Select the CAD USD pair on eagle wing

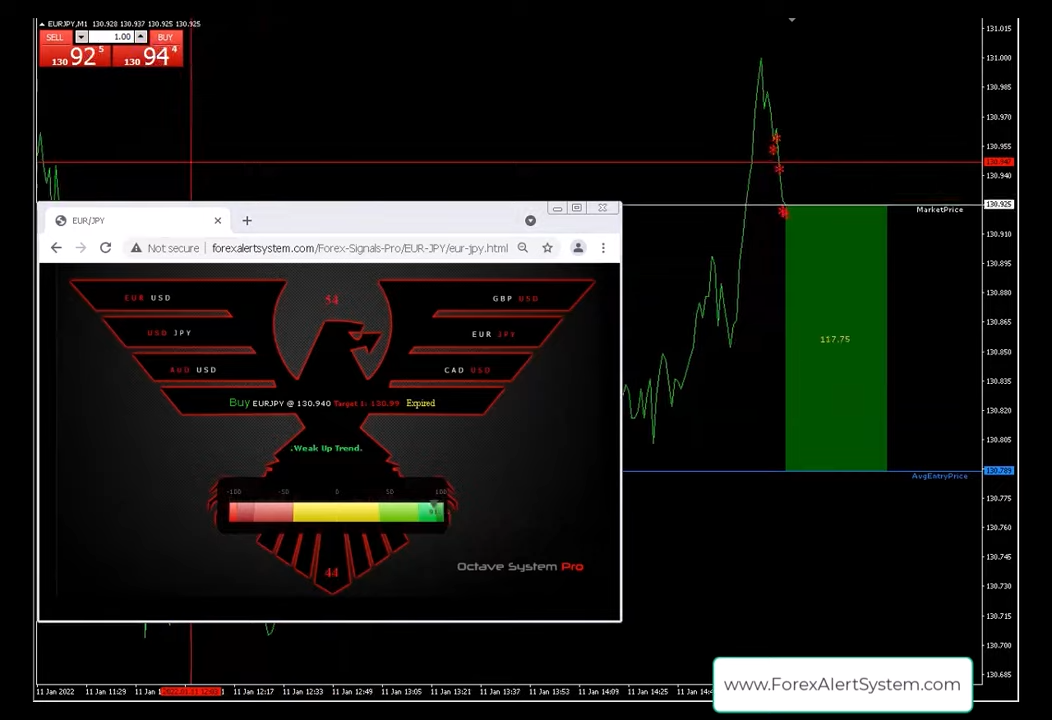(x=467, y=370)
